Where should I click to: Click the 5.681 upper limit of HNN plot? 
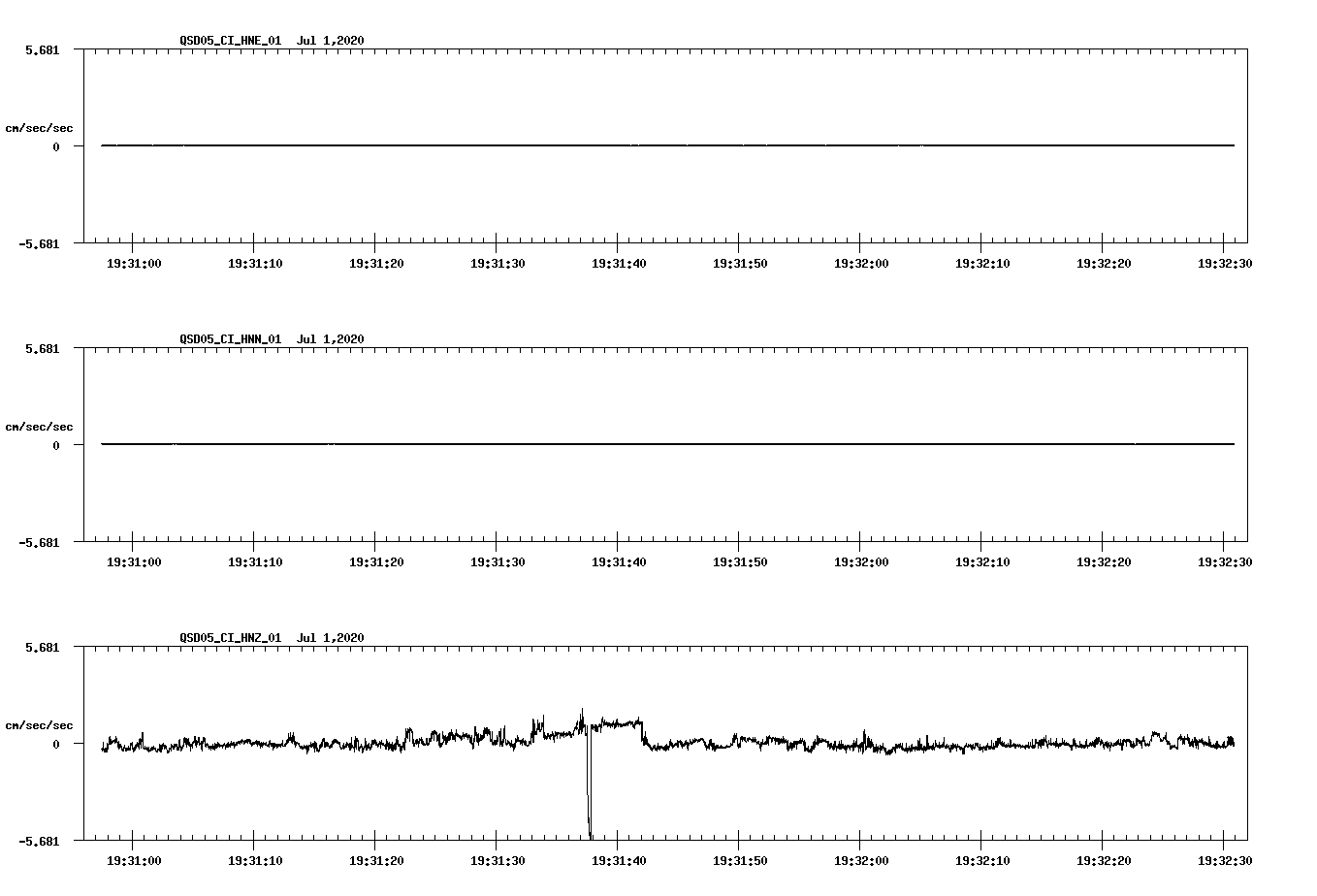point(43,348)
